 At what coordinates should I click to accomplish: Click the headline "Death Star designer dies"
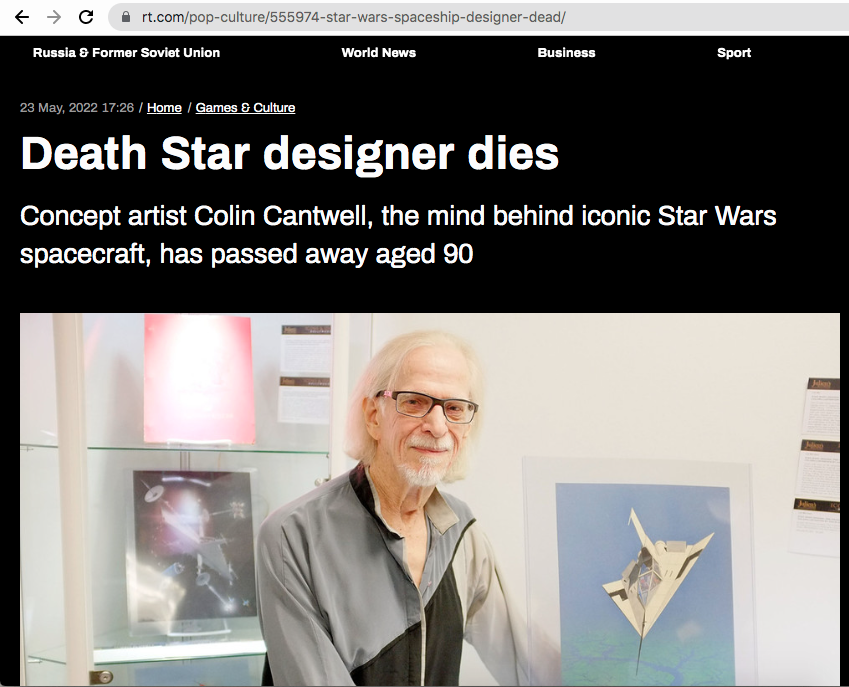tap(290, 154)
